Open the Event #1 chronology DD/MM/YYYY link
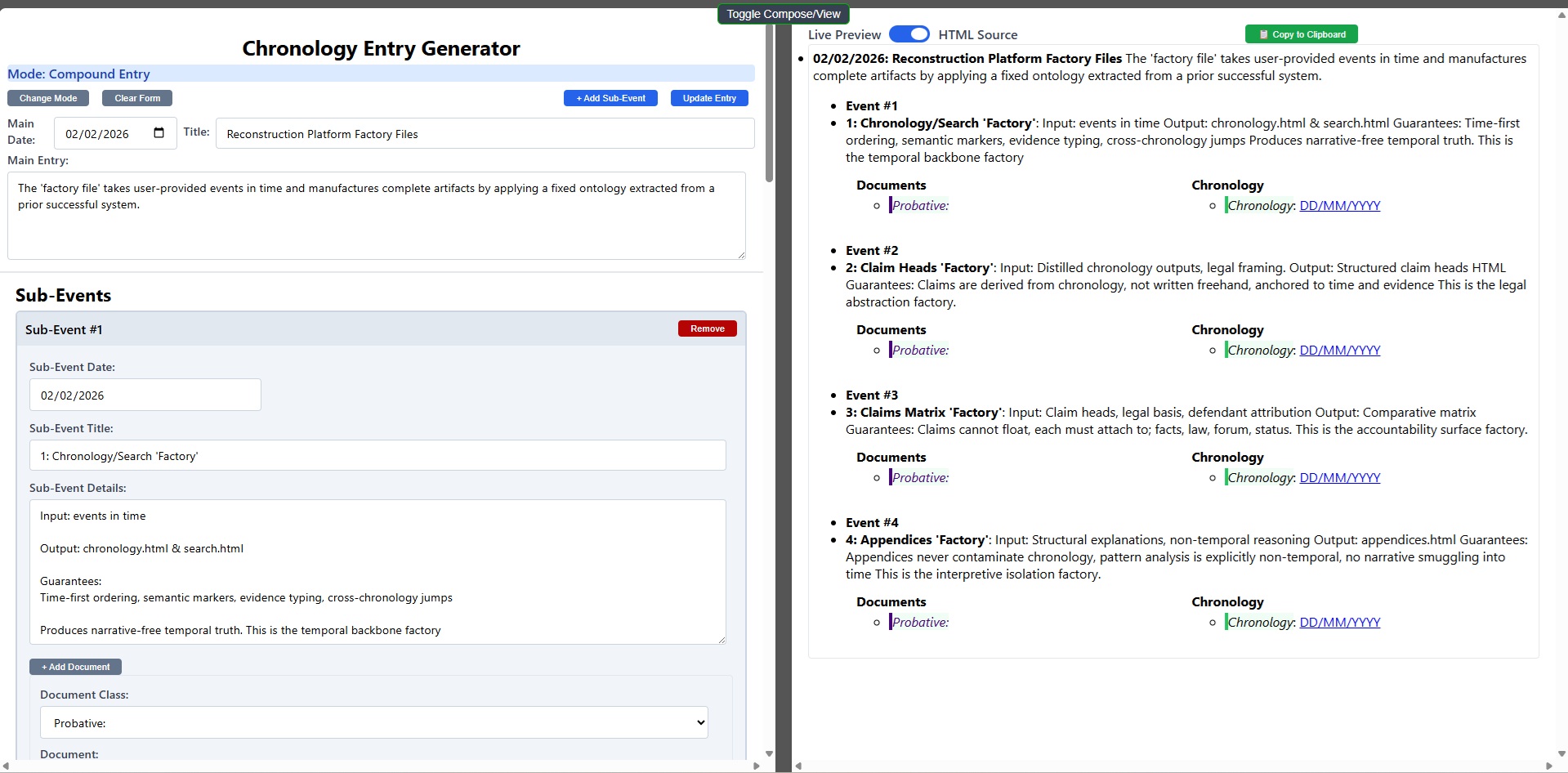Image resolution: width=1568 pixels, height=773 pixels. 1339,206
